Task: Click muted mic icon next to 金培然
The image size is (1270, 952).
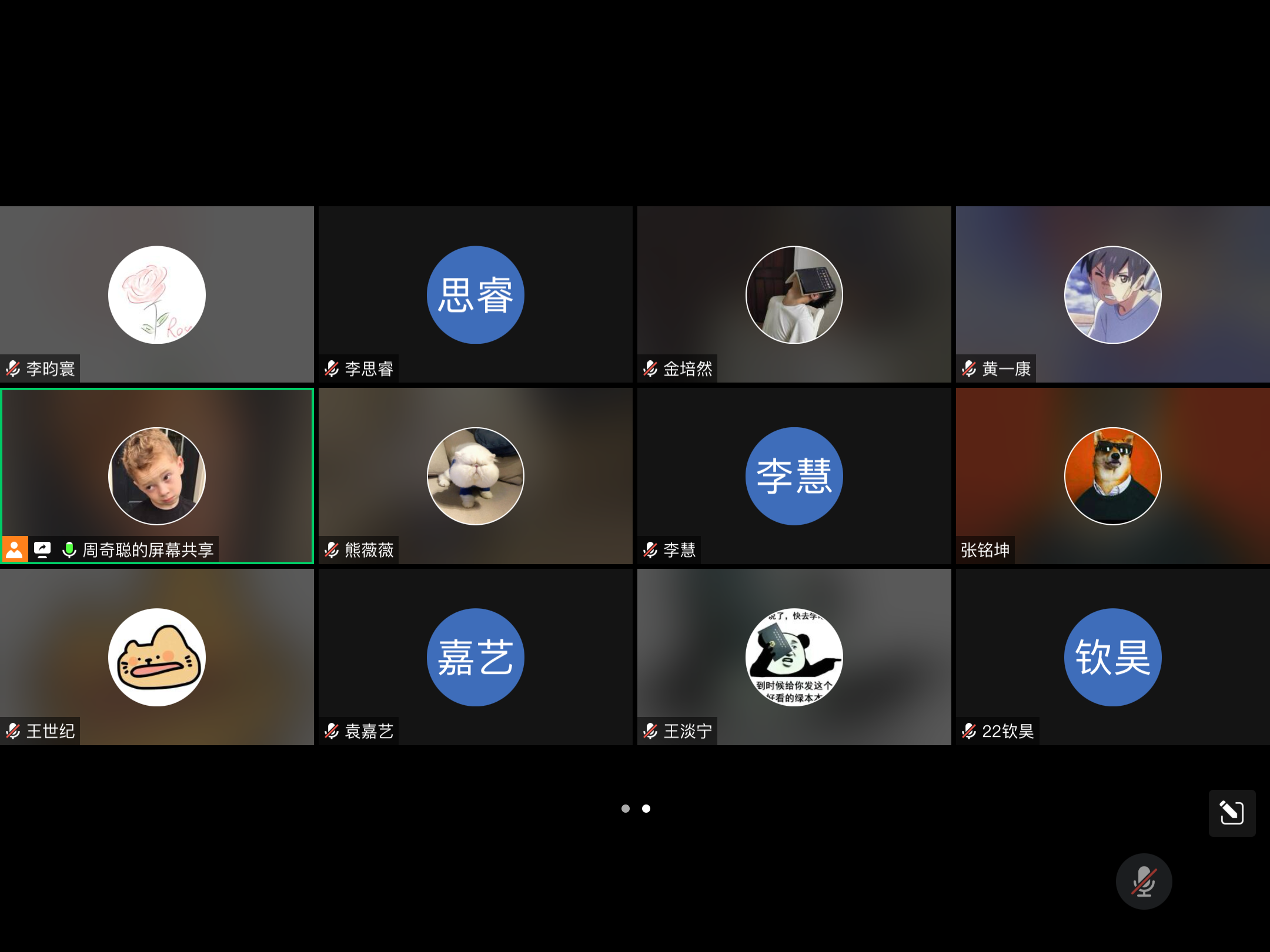Action: point(650,369)
